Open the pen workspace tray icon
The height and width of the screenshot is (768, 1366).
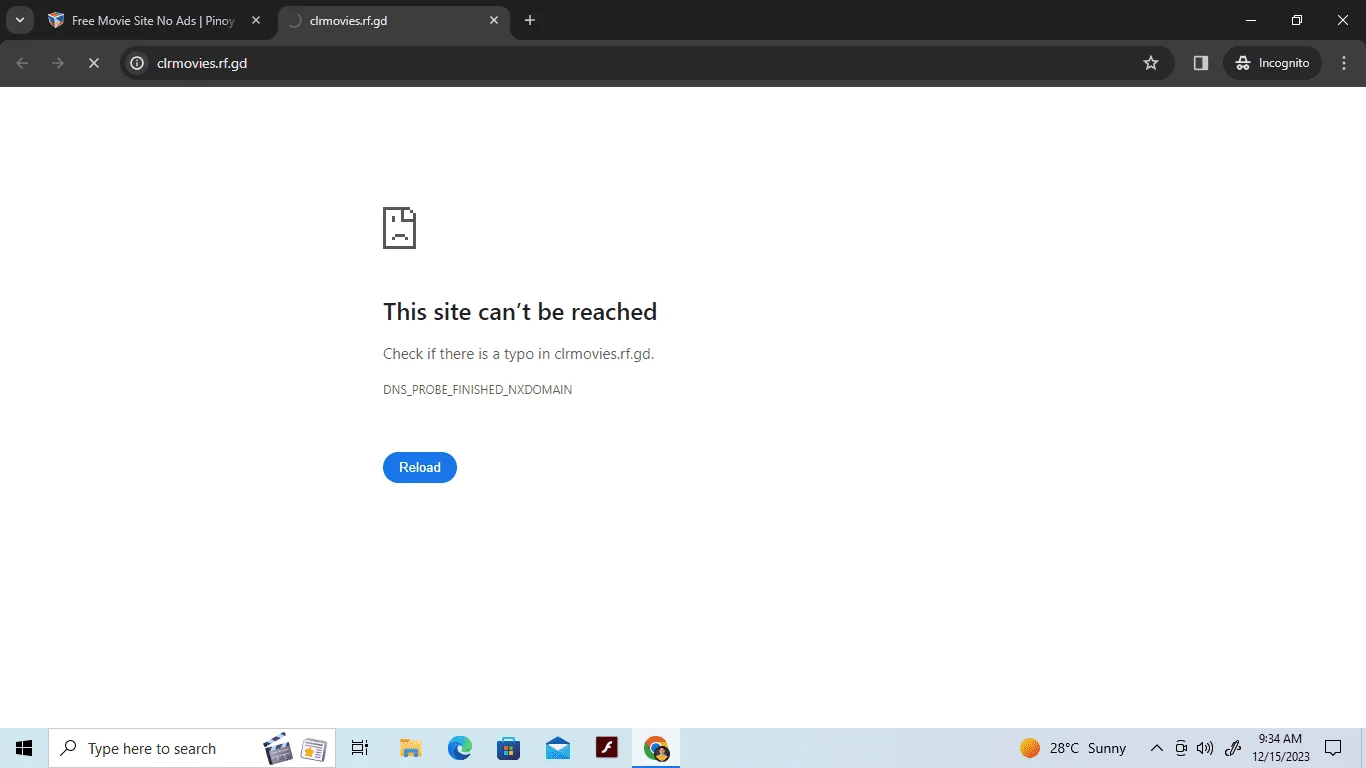point(1233,748)
